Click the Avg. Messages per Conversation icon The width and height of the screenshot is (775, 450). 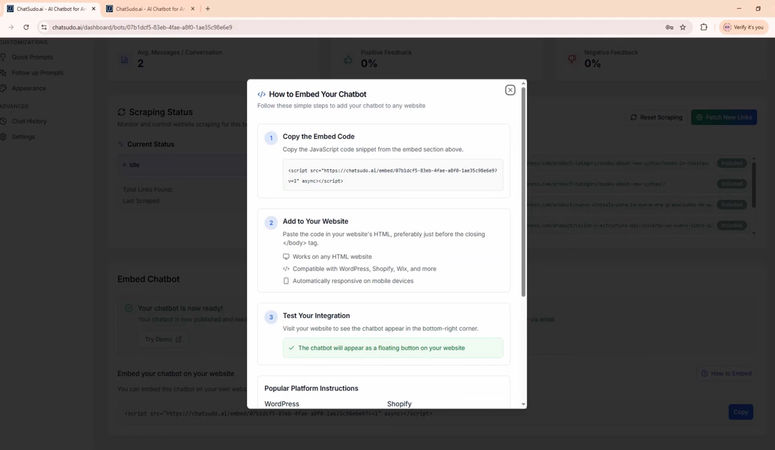click(x=125, y=60)
